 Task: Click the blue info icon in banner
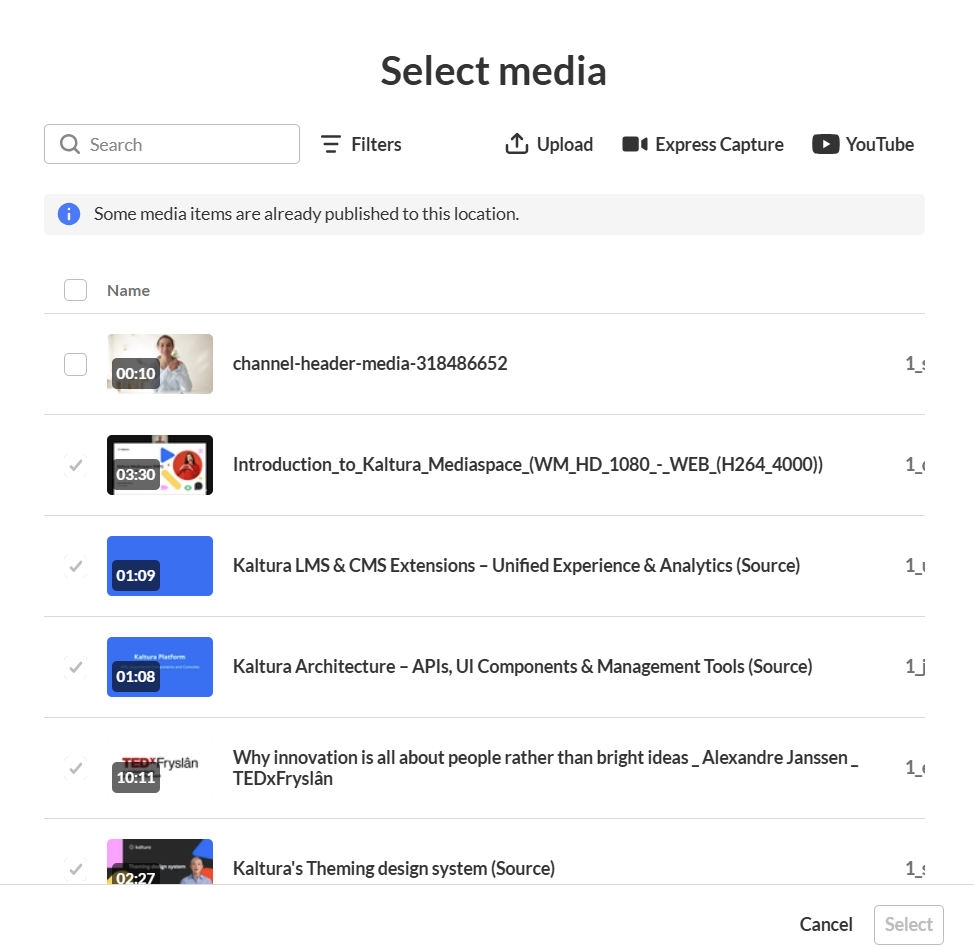click(69, 214)
